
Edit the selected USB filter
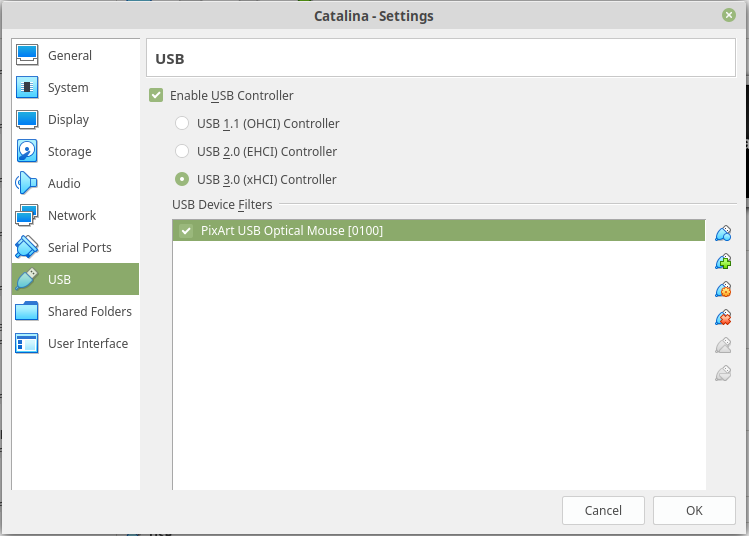[724, 290]
